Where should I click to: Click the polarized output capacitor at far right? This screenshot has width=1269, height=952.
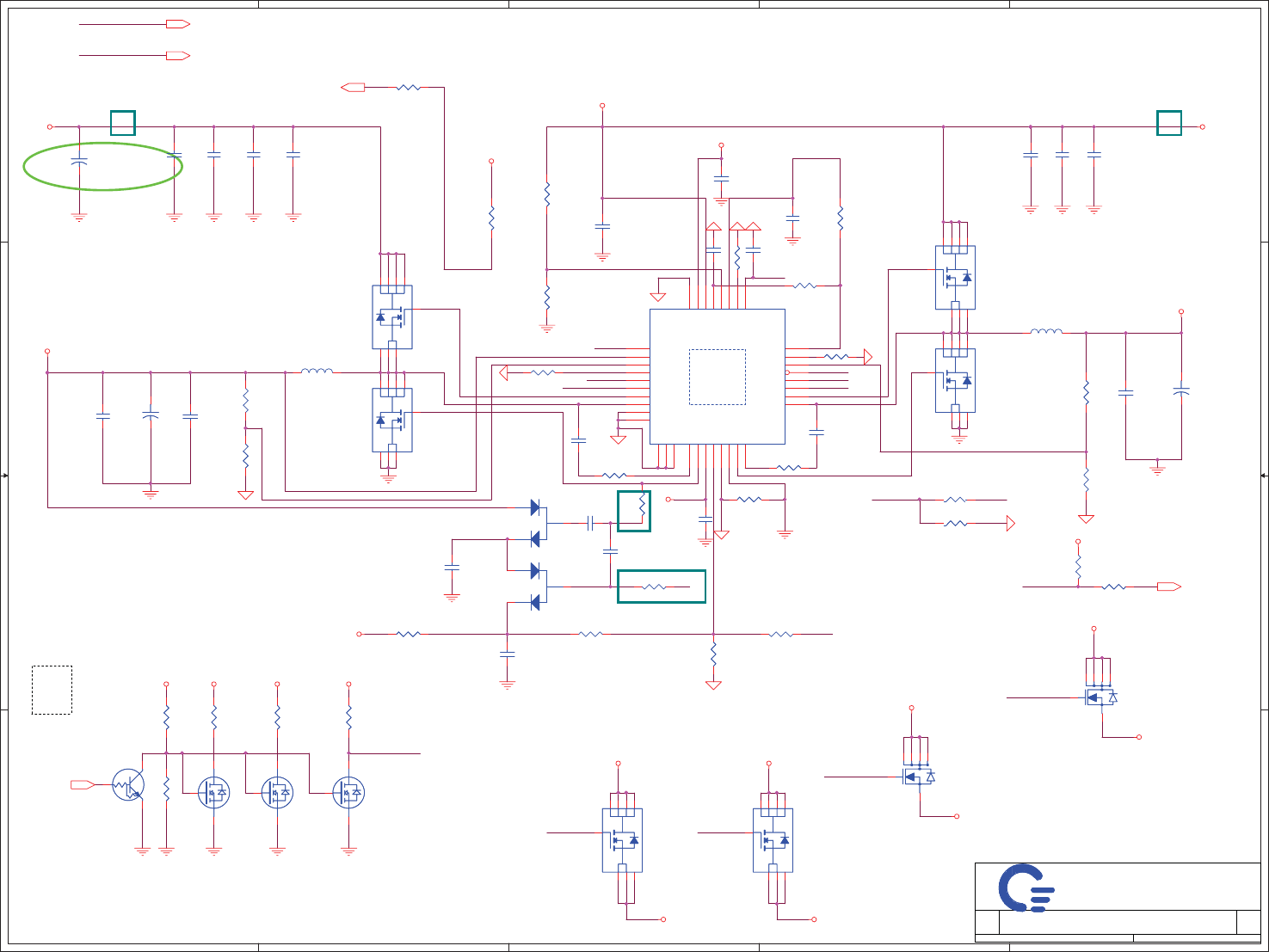click(1181, 391)
